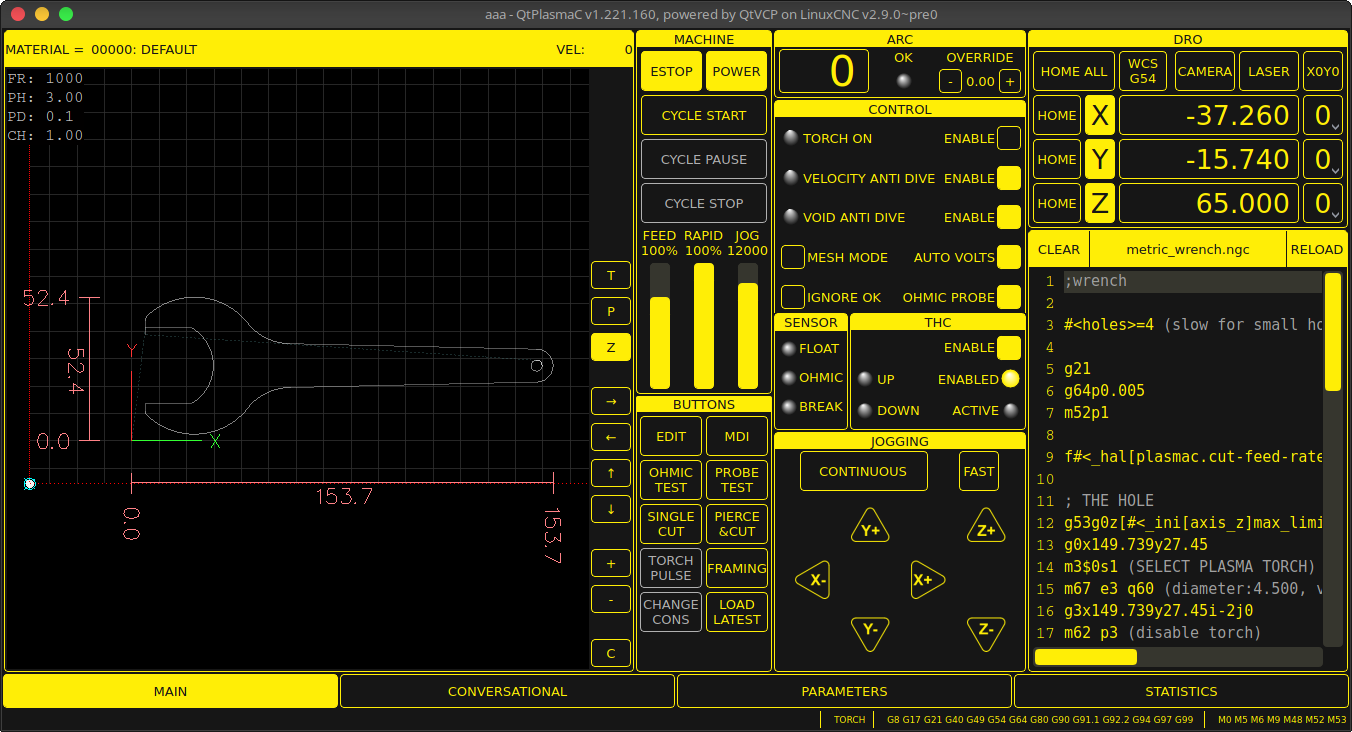This screenshot has width=1352, height=732.
Task: Adjust the FEED override slider
Action: pos(660,326)
